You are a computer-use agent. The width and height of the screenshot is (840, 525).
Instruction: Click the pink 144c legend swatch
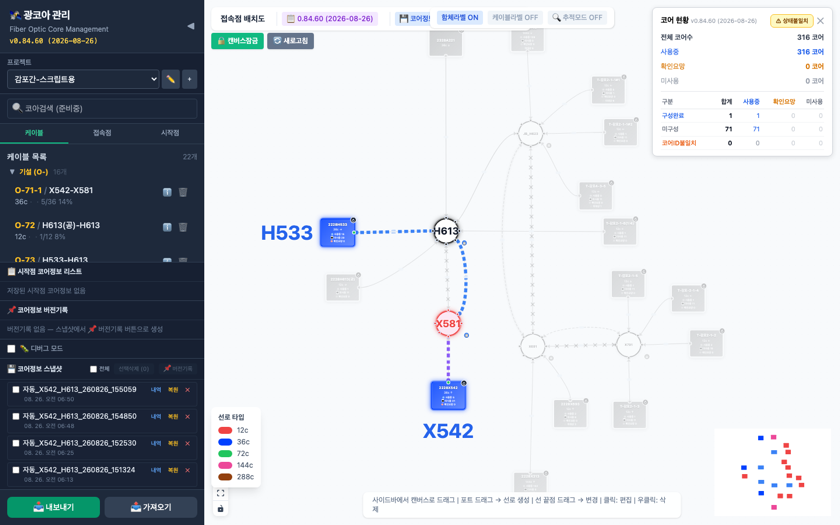225,466
